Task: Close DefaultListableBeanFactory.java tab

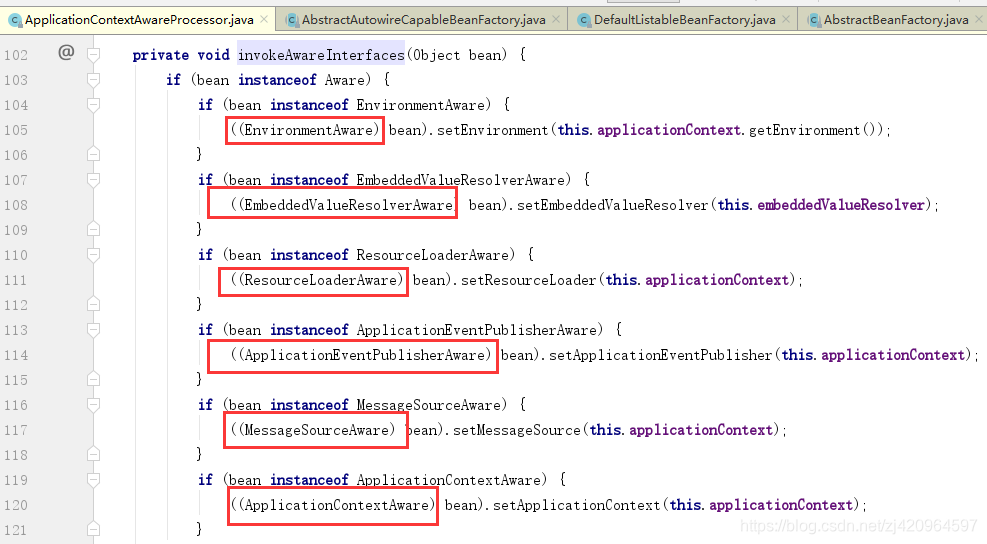Action: (x=786, y=20)
